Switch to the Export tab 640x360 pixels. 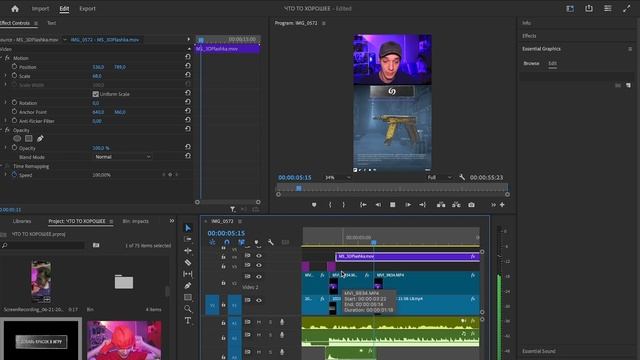click(87, 9)
